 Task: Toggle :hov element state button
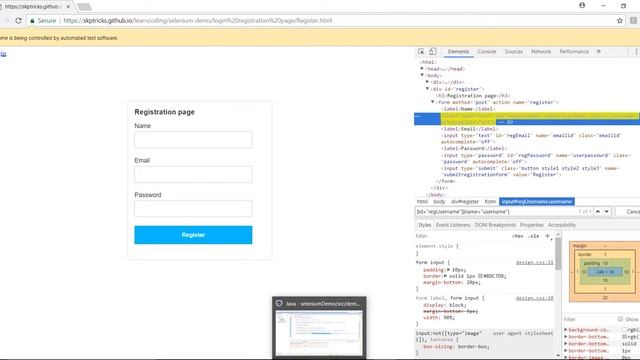[518, 236]
